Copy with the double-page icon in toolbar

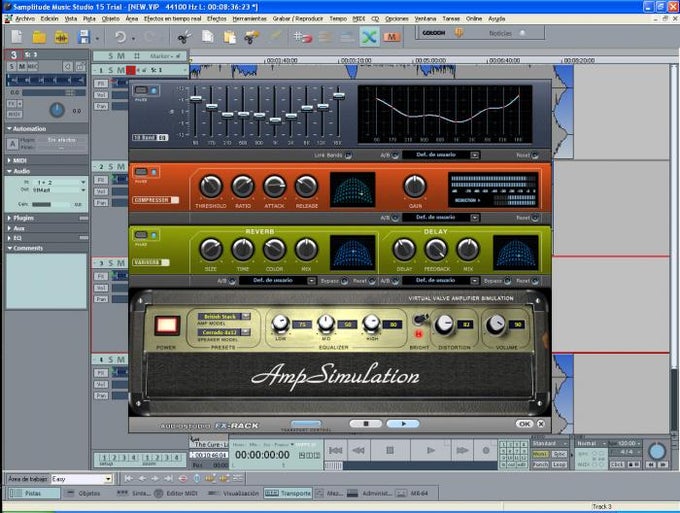click(208, 37)
